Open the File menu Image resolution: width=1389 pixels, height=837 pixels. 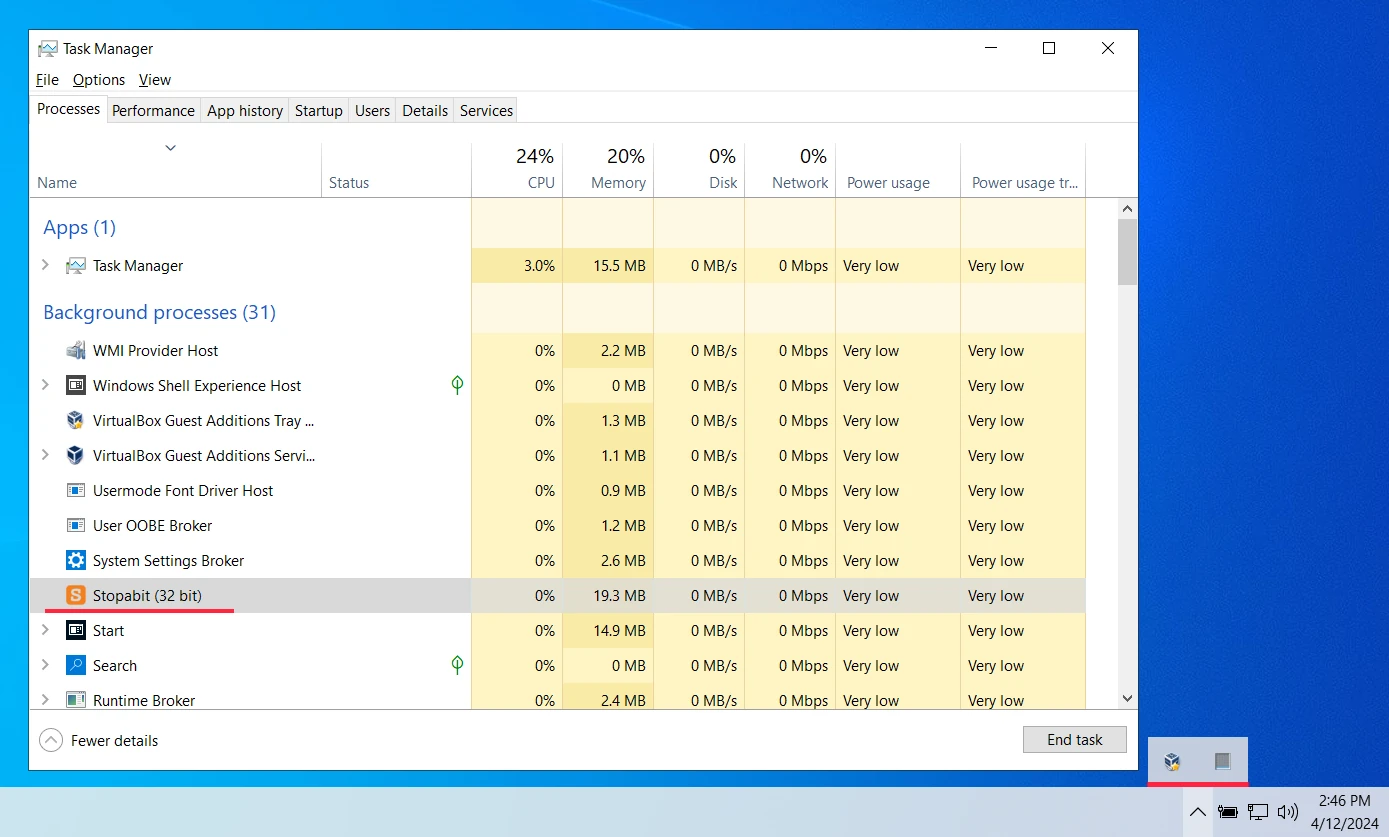[x=47, y=80]
